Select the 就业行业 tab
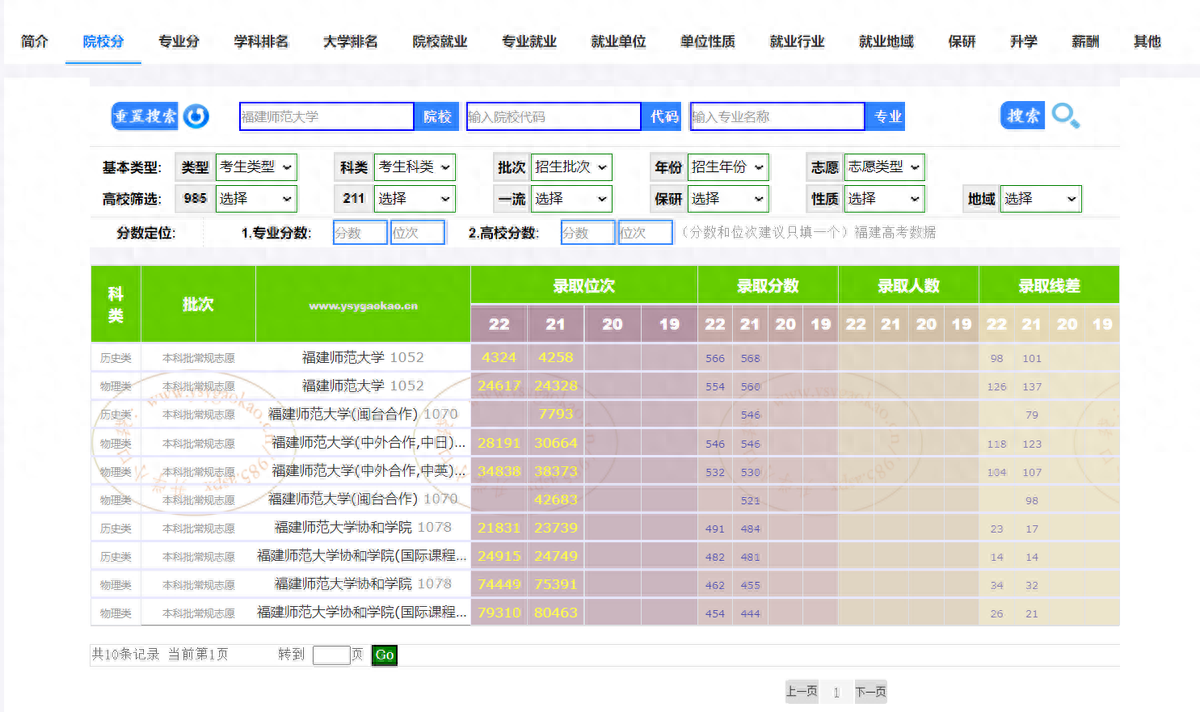Viewport: 1200px width, 712px height. tap(797, 42)
